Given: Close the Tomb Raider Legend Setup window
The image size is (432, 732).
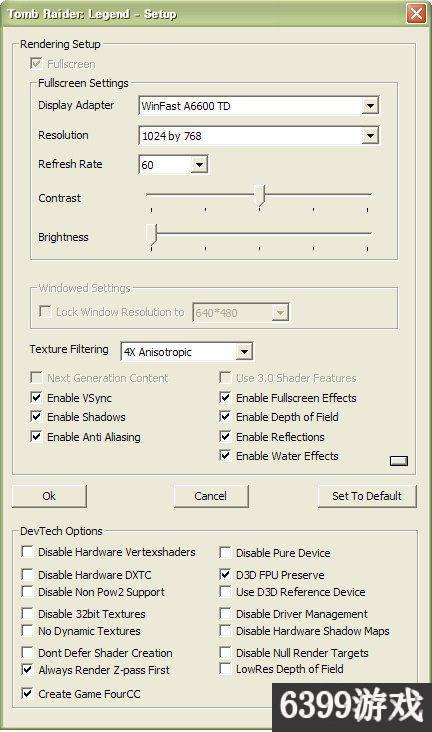Looking at the screenshot, I should (415, 13).
